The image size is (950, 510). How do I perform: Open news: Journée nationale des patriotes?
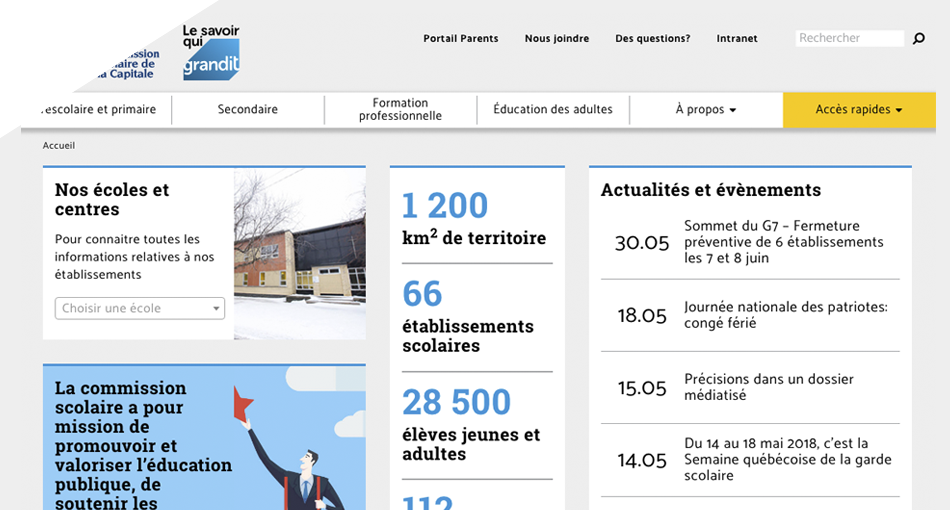pos(786,315)
